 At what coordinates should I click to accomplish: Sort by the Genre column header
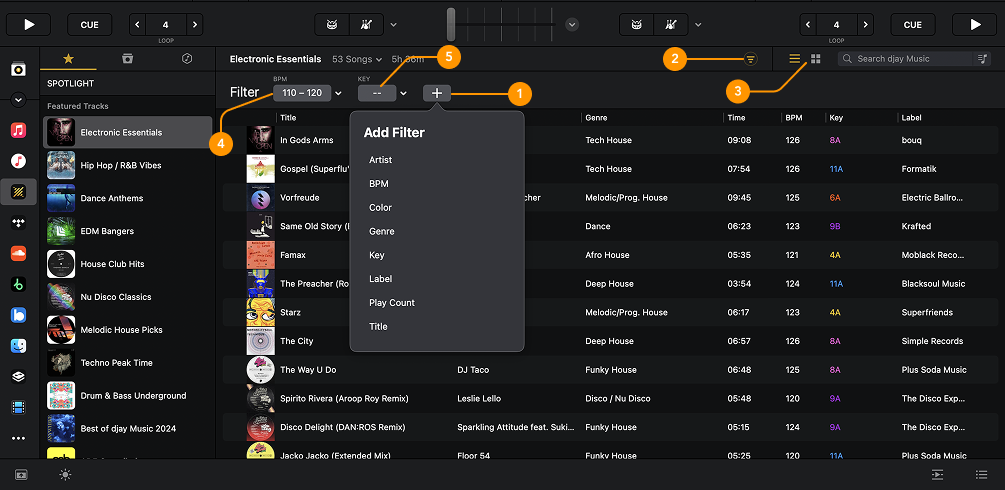pos(596,118)
